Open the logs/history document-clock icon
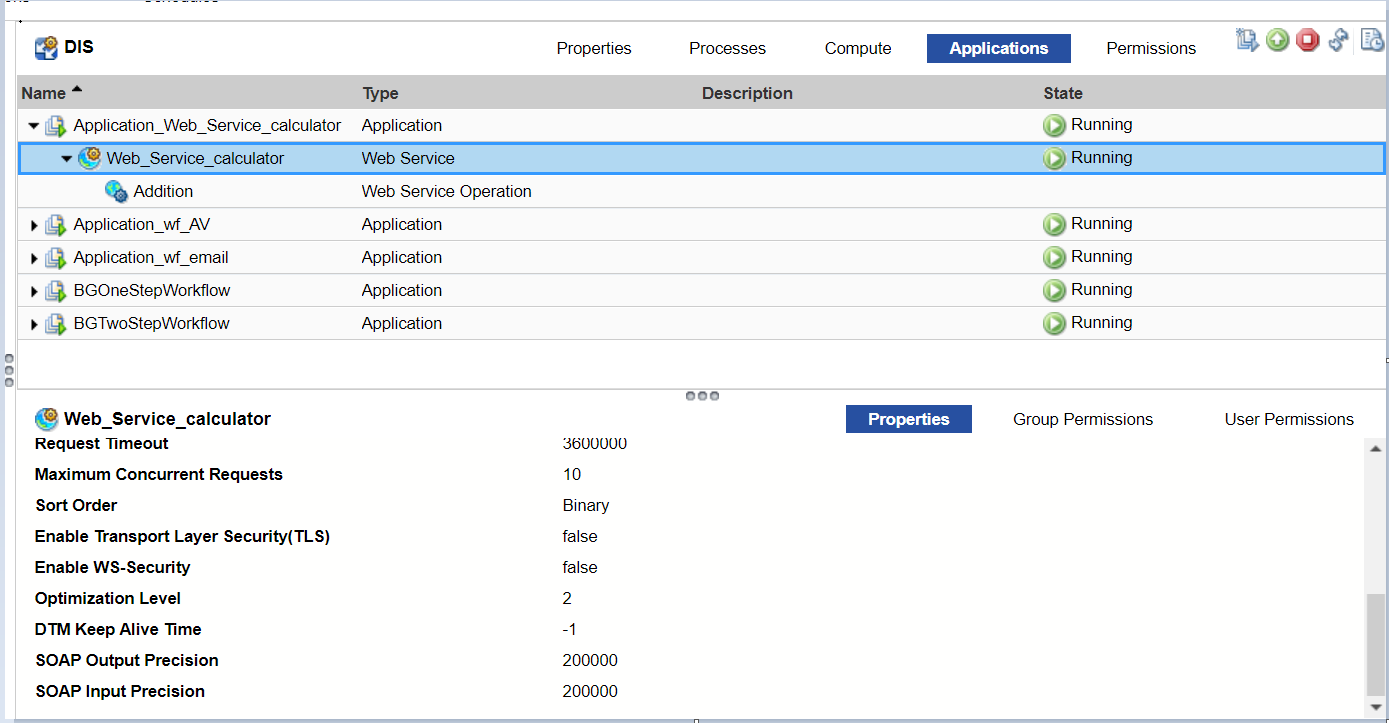 pos(1372,40)
